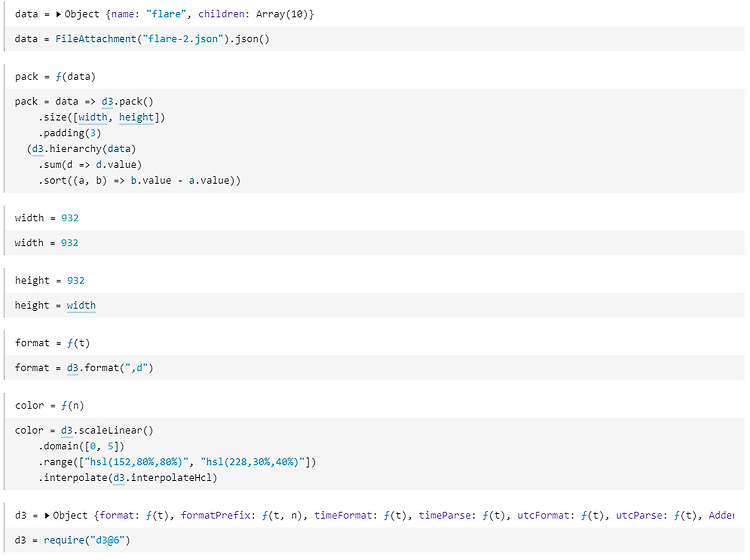
Task: Expand the data Object disclosure triangle
Action: pos(58,14)
